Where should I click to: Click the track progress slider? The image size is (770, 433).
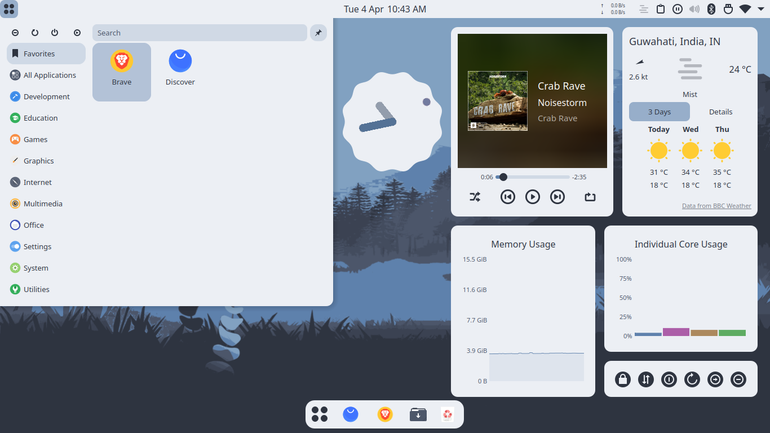[x=532, y=177]
